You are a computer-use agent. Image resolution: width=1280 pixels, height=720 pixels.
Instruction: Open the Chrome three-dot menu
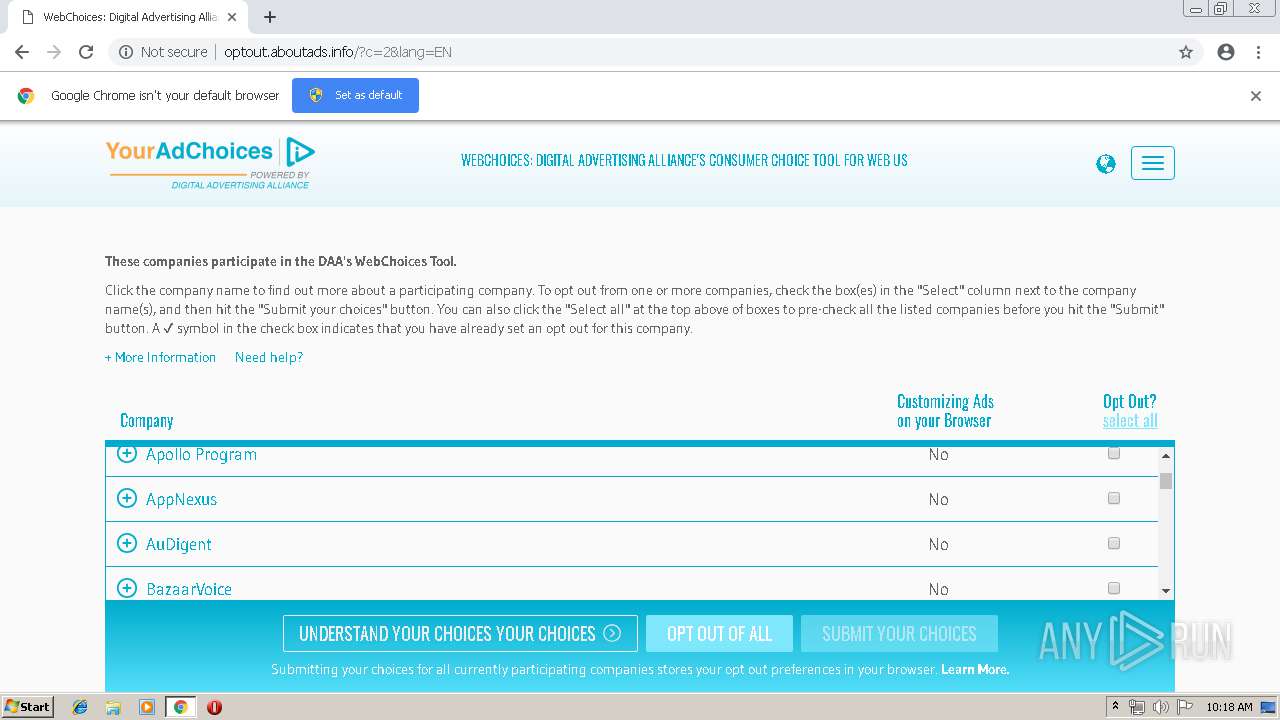[x=1258, y=52]
